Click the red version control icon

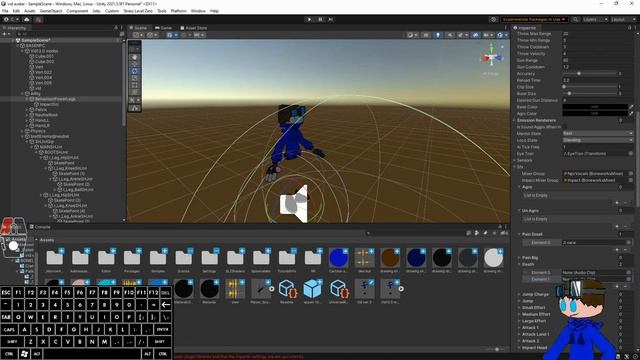tap(38, 20)
